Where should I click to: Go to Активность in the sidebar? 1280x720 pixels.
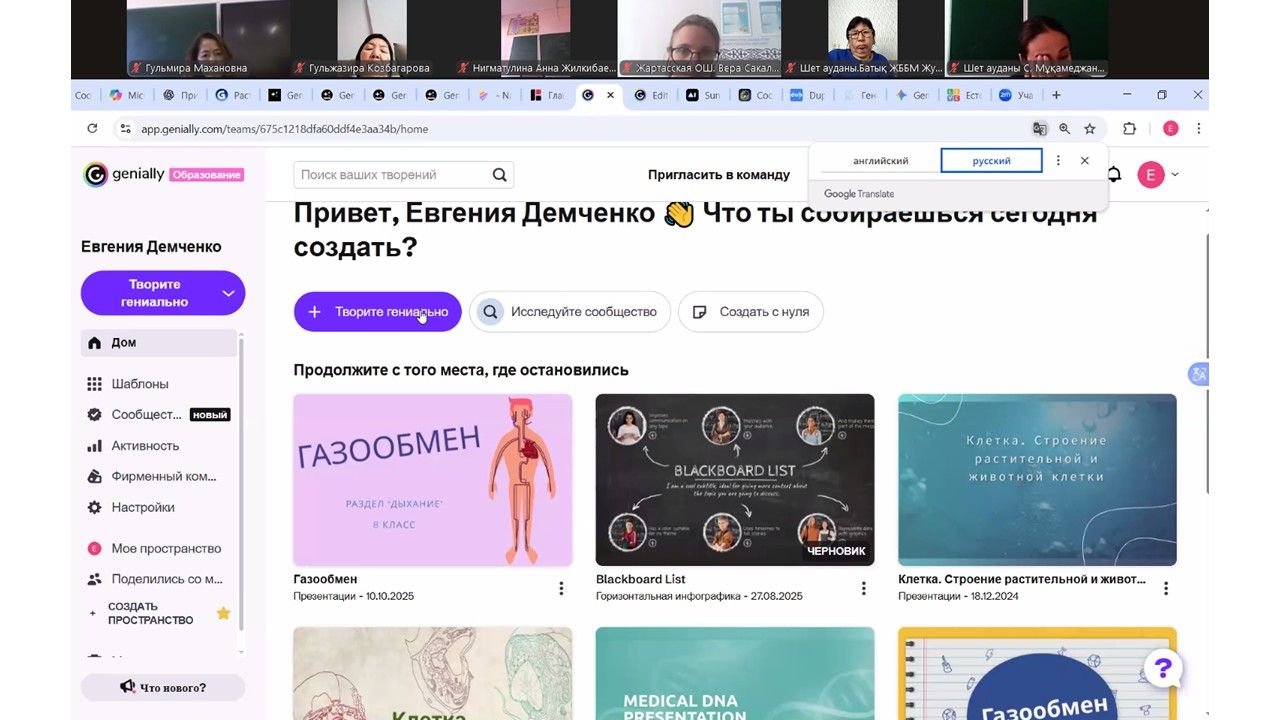tap(146, 446)
